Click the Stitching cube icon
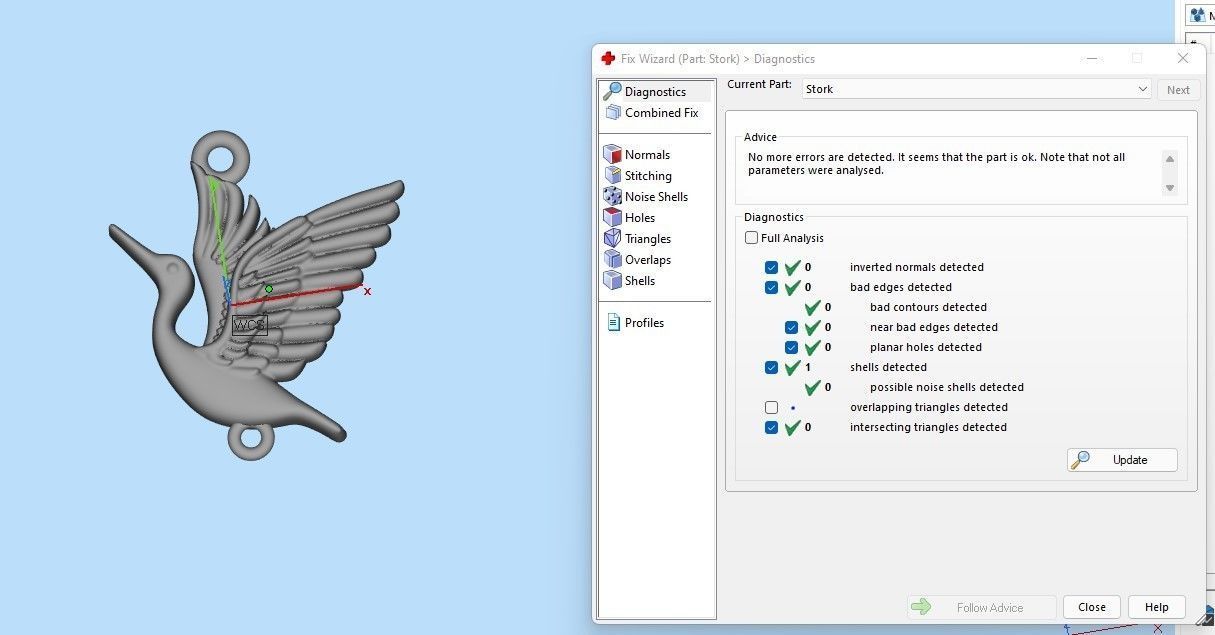The image size is (1215, 635). pyautogui.click(x=613, y=176)
